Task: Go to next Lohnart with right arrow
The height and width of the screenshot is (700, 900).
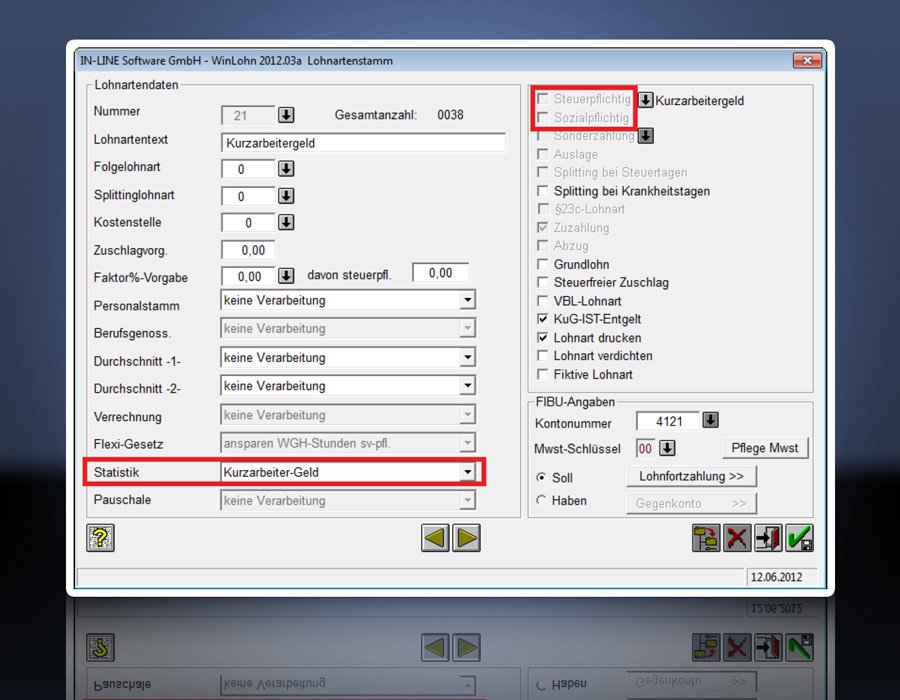Action: pyautogui.click(x=466, y=538)
